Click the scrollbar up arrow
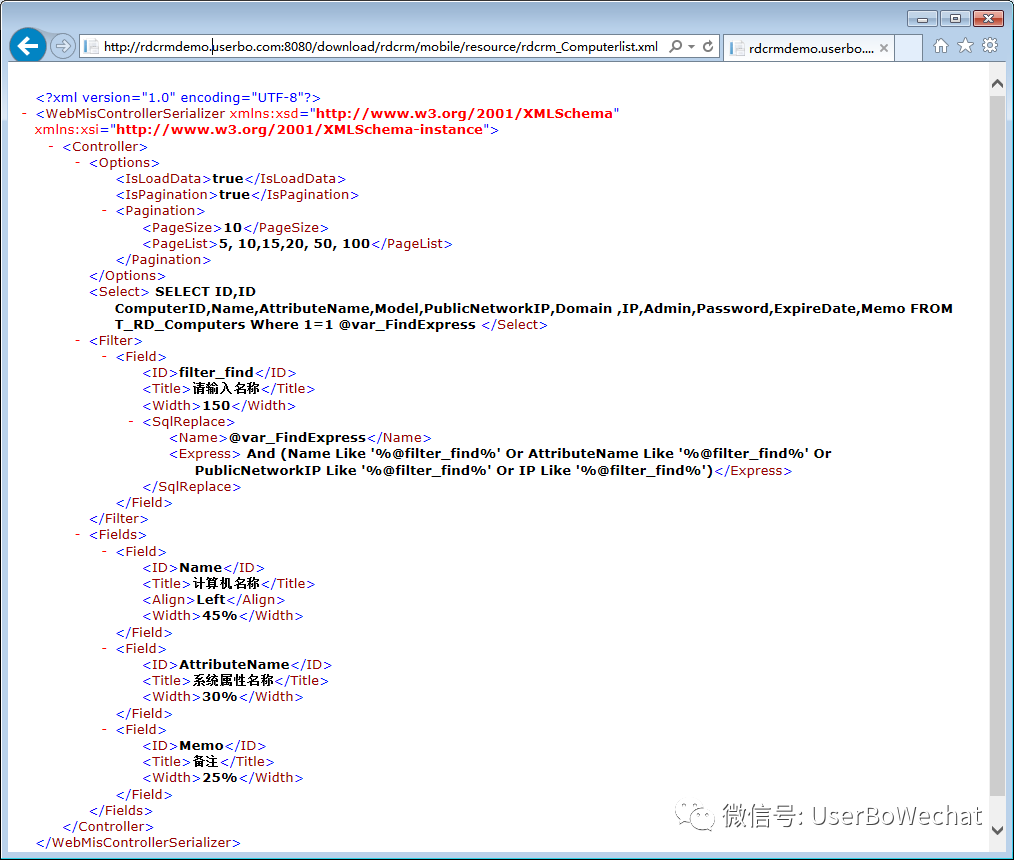The height and width of the screenshot is (860, 1014). [x=997, y=83]
